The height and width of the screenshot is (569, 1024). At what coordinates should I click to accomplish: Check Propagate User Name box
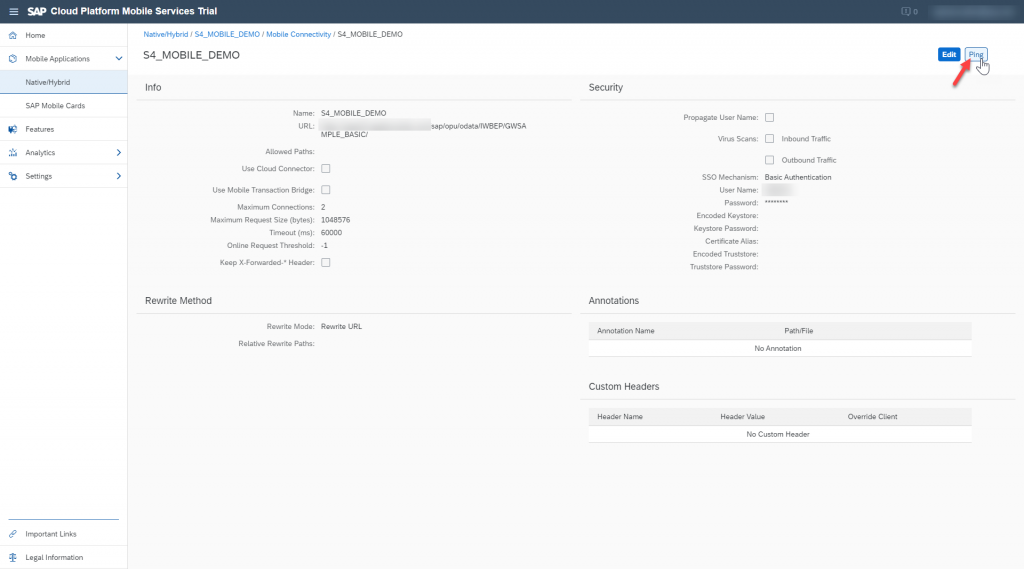pos(769,118)
